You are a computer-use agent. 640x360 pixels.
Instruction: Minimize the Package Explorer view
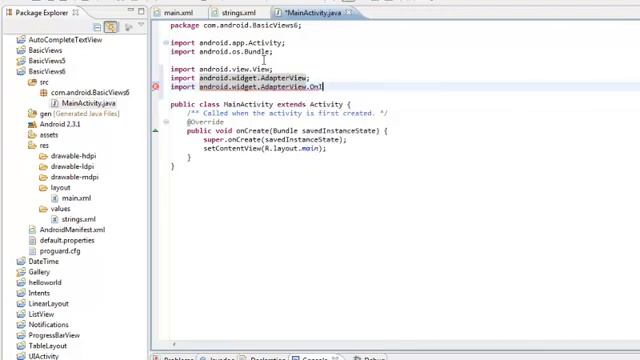pos(131,11)
